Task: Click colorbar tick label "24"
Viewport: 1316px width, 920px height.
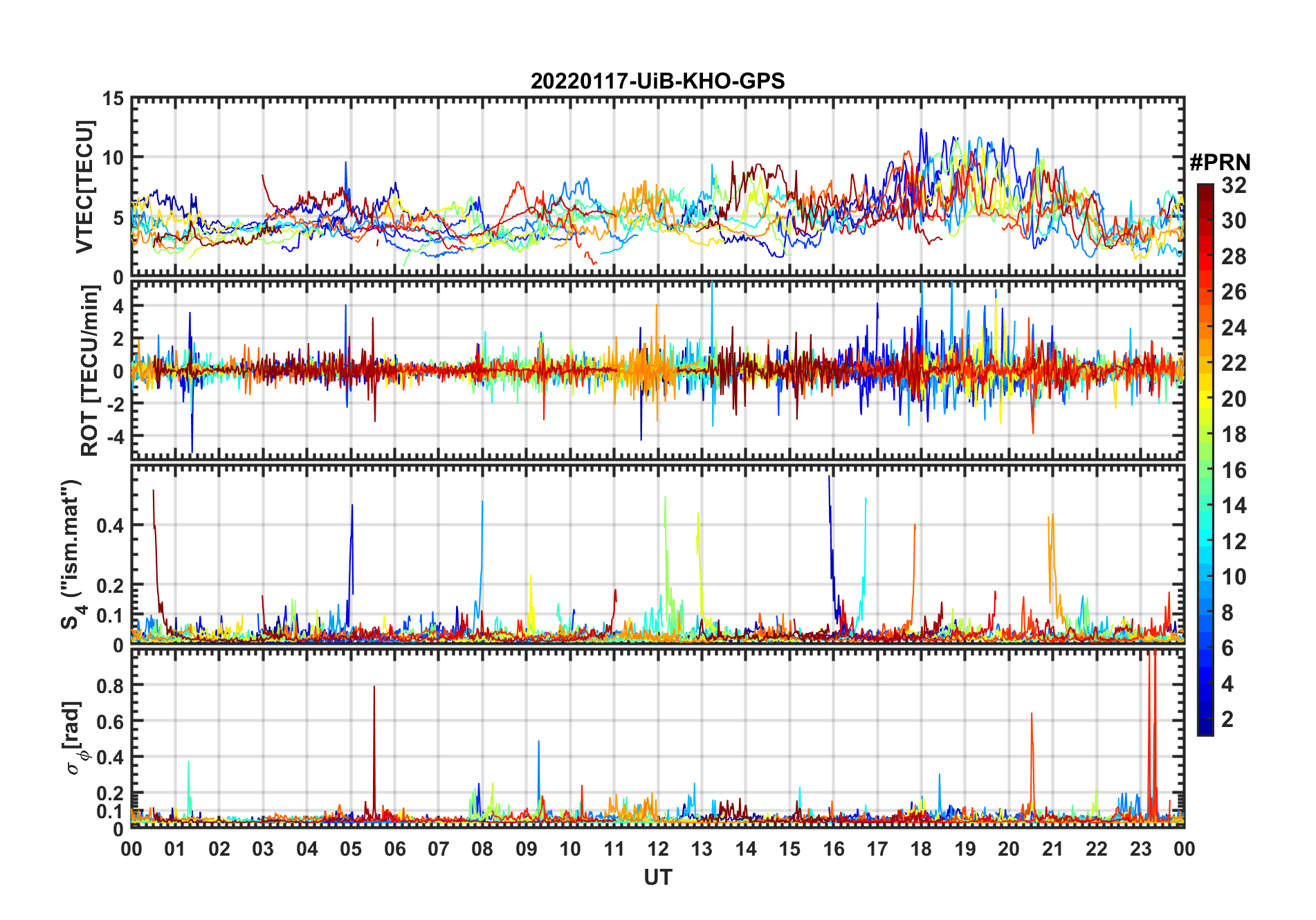Action: pyautogui.click(x=1234, y=327)
